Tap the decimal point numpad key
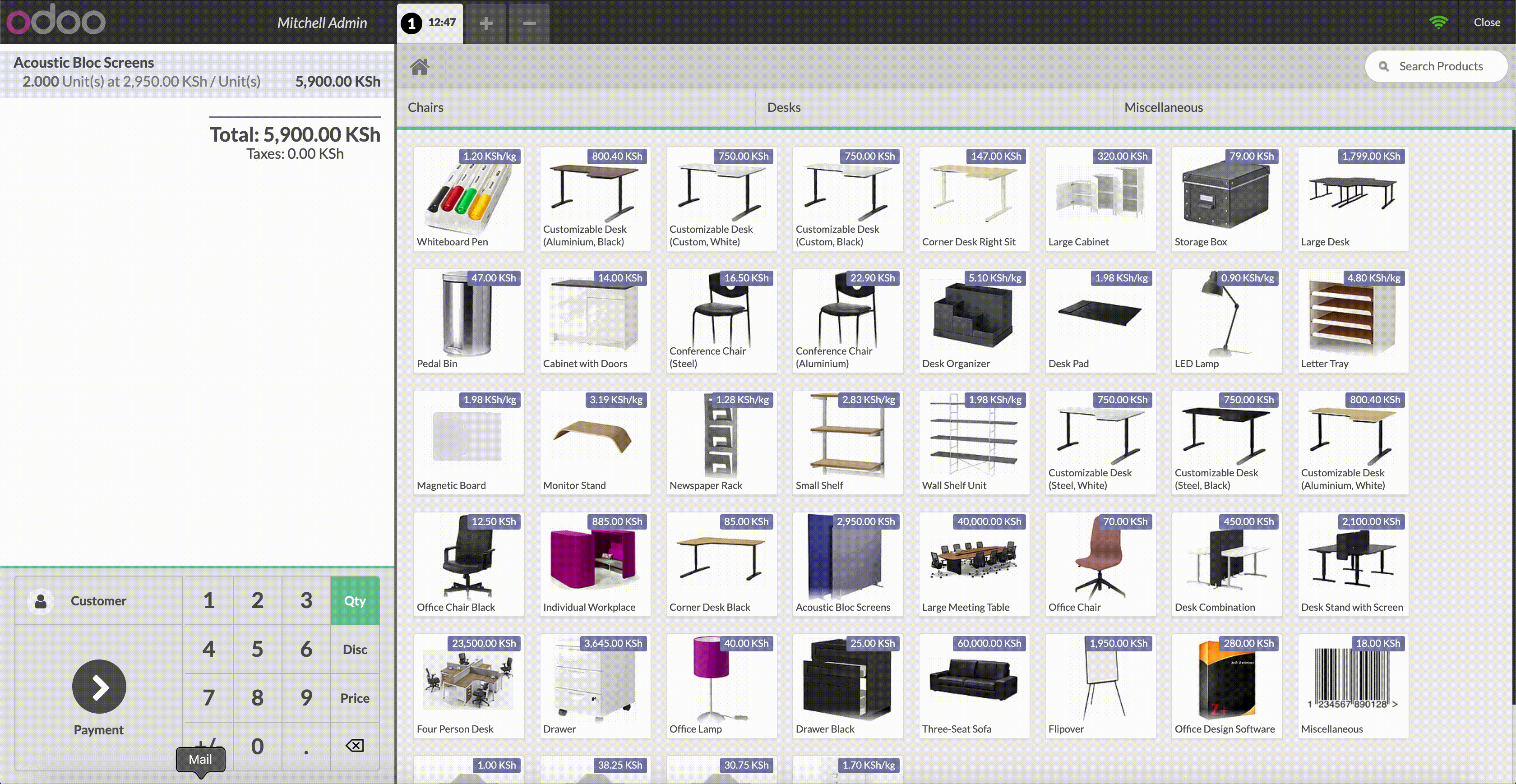The height and width of the screenshot is (784, 1516). (x=306, y=746)
